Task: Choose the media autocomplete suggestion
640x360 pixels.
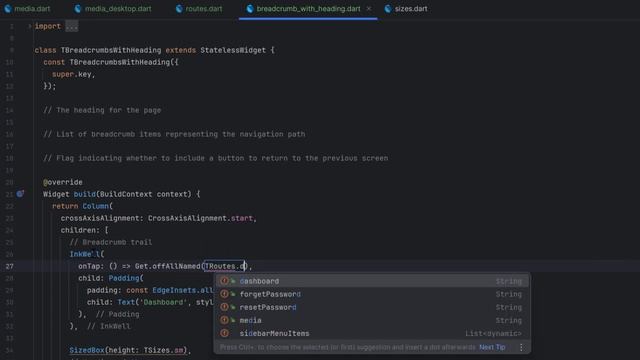Action: (372, 320)
